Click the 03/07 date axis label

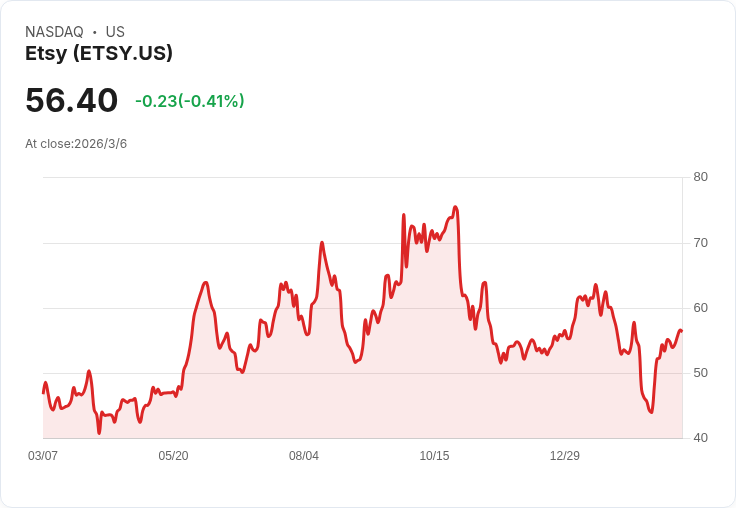pos(43,456)
